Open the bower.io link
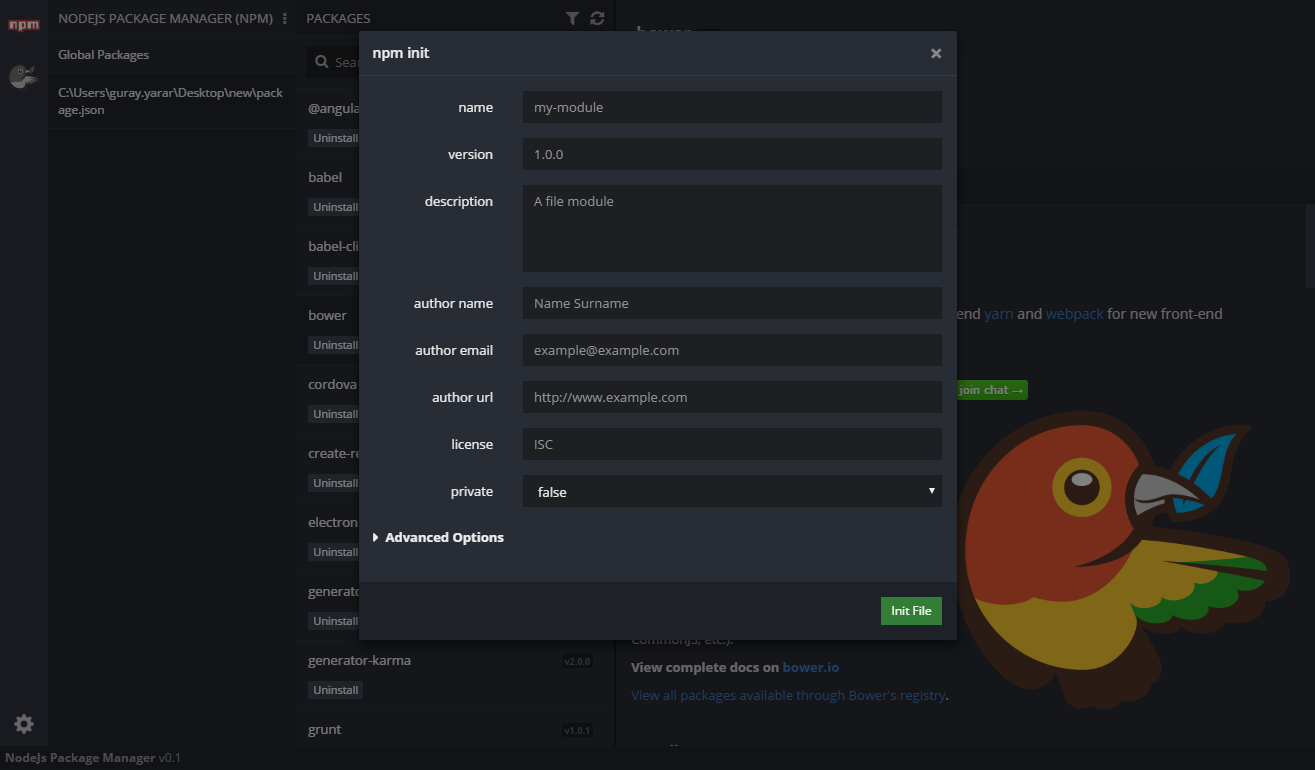Viewport: 1315px width, 770px height. click(811, 667)
